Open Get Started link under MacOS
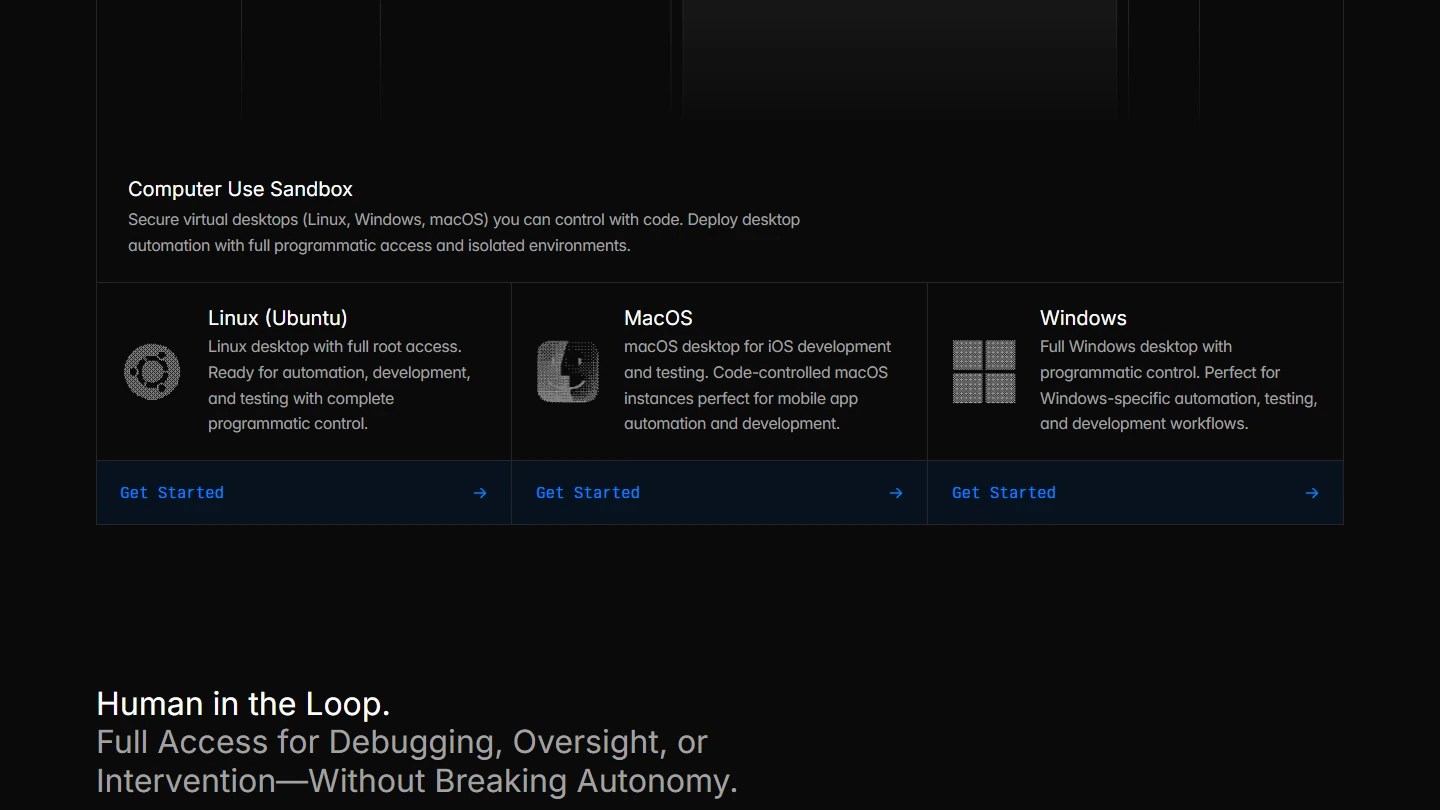Image resolution: width=1440 pixels, height=810 pixels. click(x=588, y=493)
